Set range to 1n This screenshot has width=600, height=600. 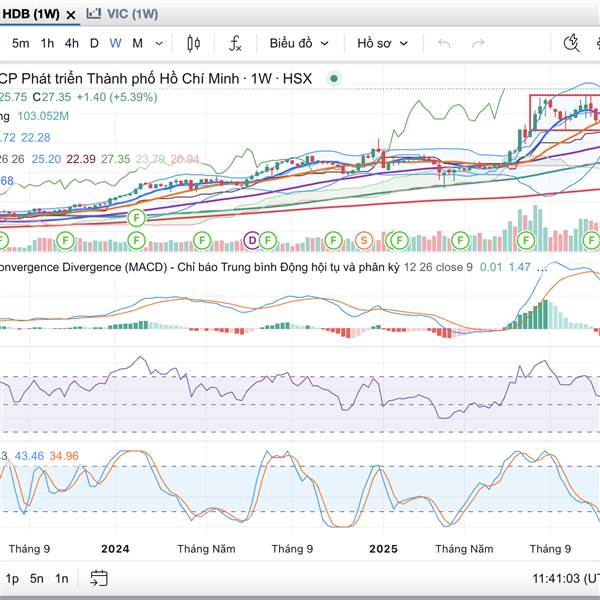[62, 578]
